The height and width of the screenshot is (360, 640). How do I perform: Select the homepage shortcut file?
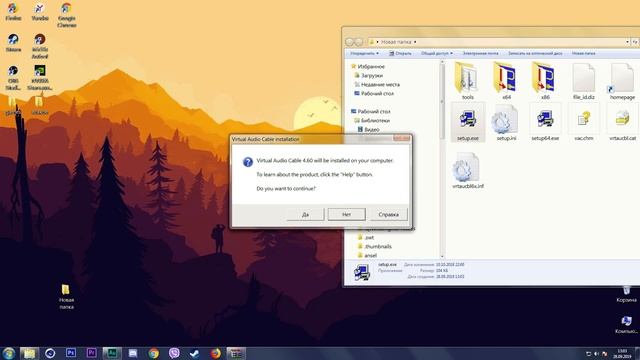tap(622, 81)
